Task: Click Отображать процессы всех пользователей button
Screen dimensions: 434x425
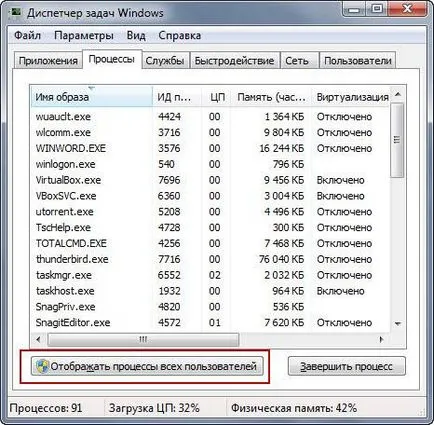Action: [x=147, y=366]
